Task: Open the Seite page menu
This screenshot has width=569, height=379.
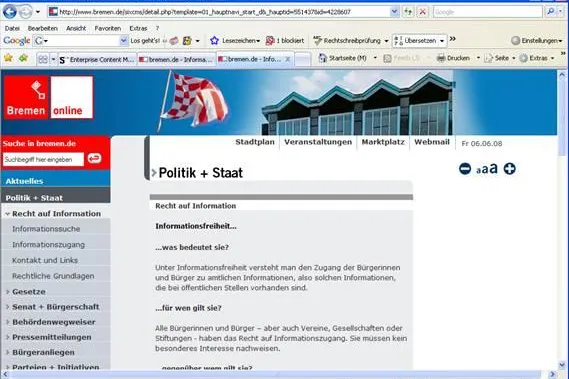Action: pyautogui.click(x=499, y=58)
